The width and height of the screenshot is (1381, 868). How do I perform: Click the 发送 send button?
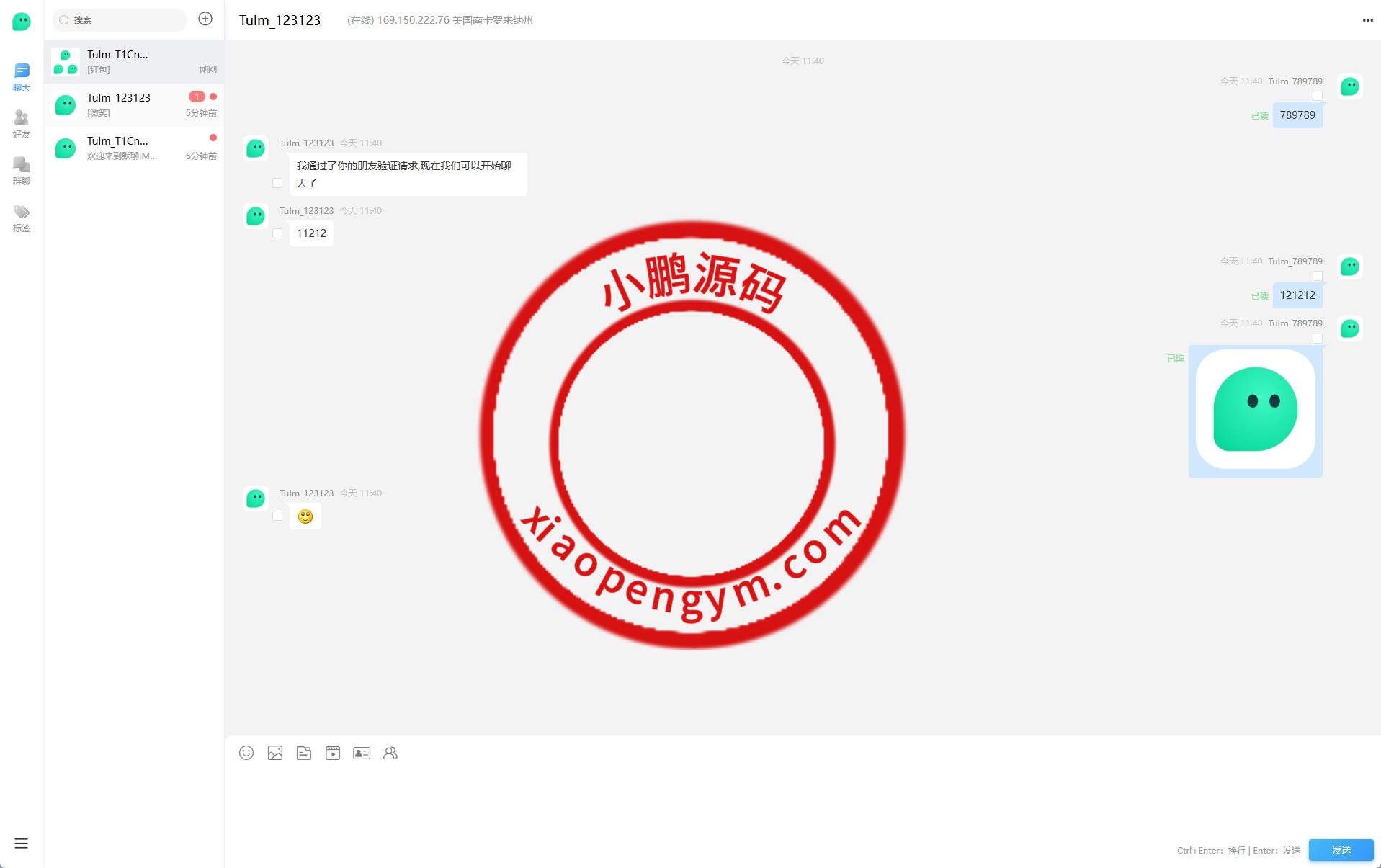[x=1341, y=850]
